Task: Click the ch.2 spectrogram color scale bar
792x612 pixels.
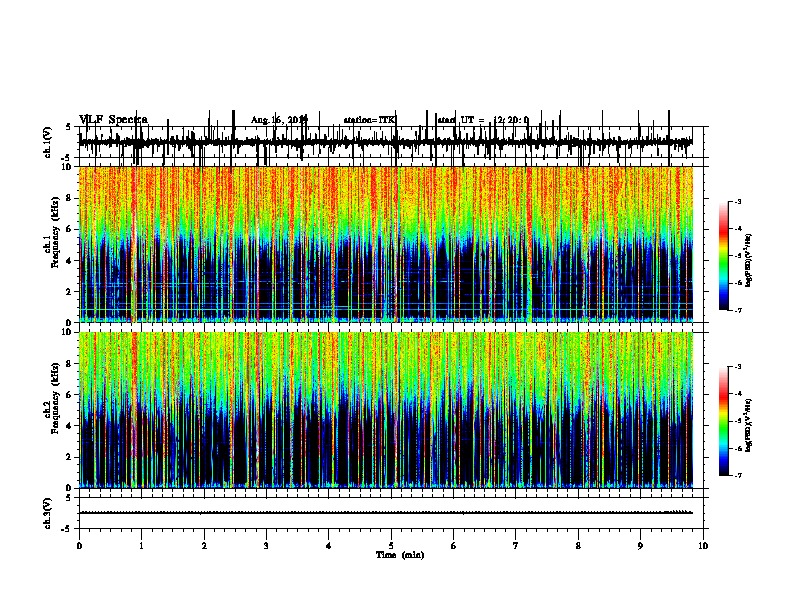Action: pyautogui.click(x=724, y=421)
